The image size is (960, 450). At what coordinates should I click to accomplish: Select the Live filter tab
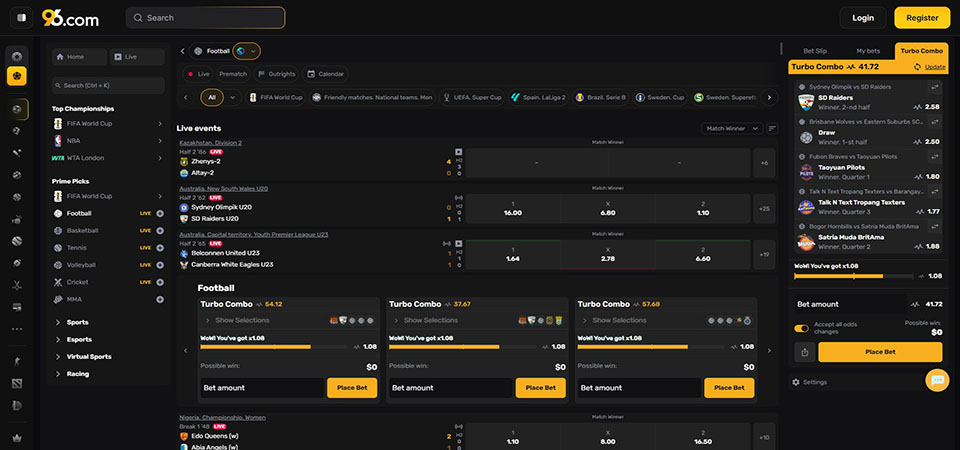click(x=198, y=74)
